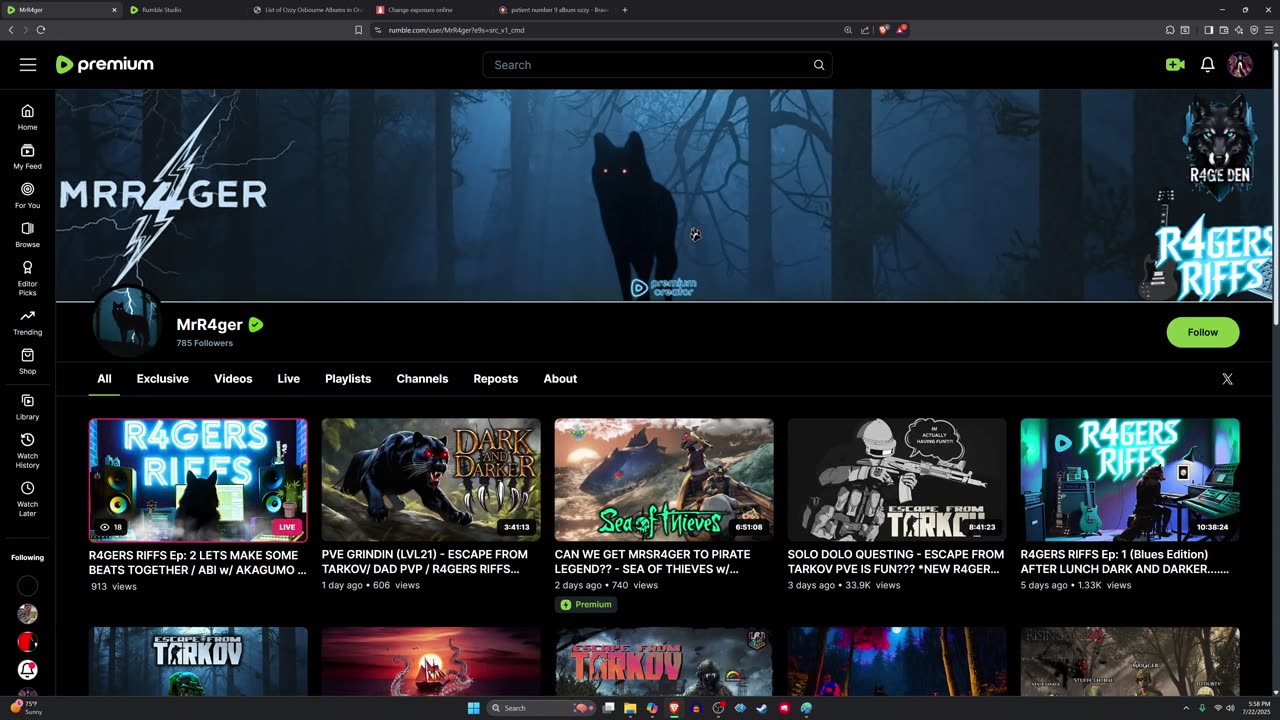Open the live R4GERS RIFFS thumbnail
The width and height of the screenshot is (1280, 720).
point(198,480)
